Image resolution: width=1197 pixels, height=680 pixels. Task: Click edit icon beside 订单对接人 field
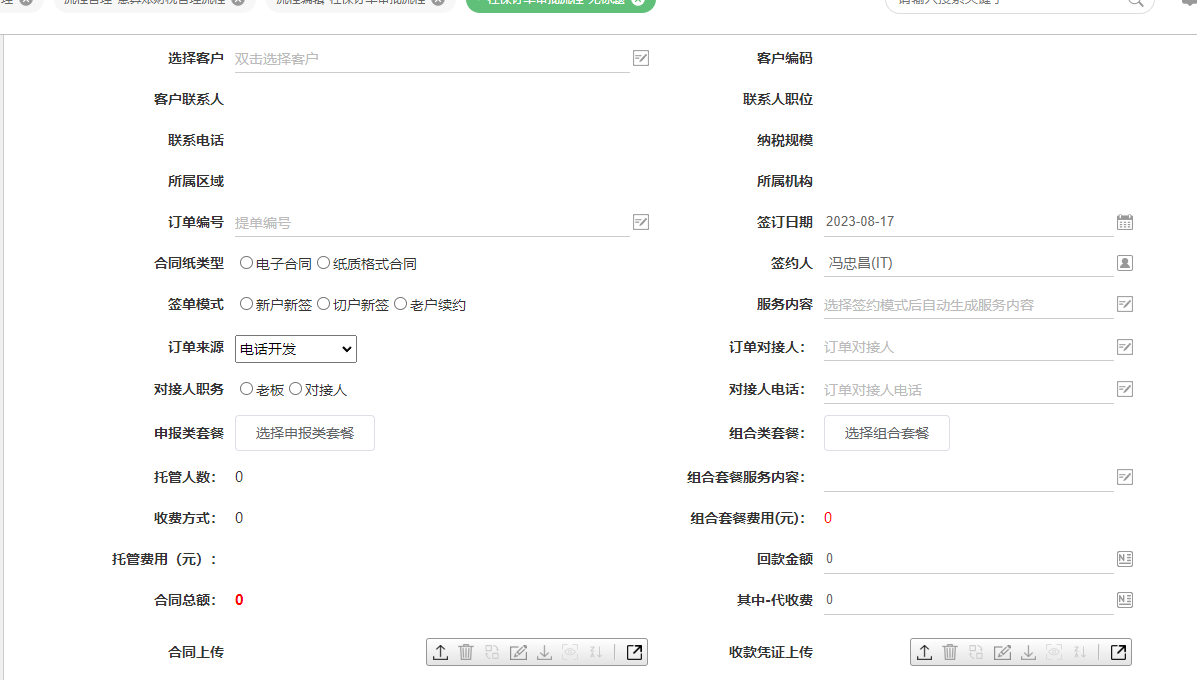1124,347
